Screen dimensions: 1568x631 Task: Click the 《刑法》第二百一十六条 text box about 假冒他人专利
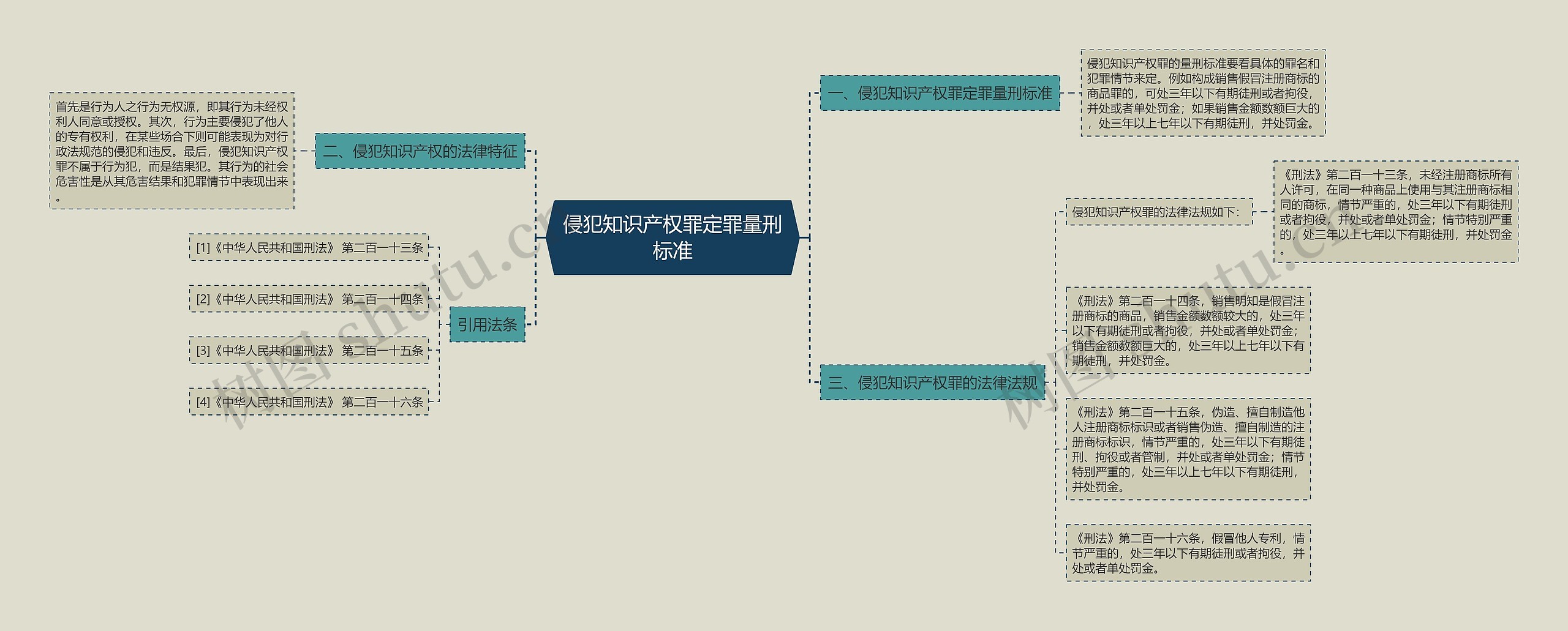[x=1188, y=553]
